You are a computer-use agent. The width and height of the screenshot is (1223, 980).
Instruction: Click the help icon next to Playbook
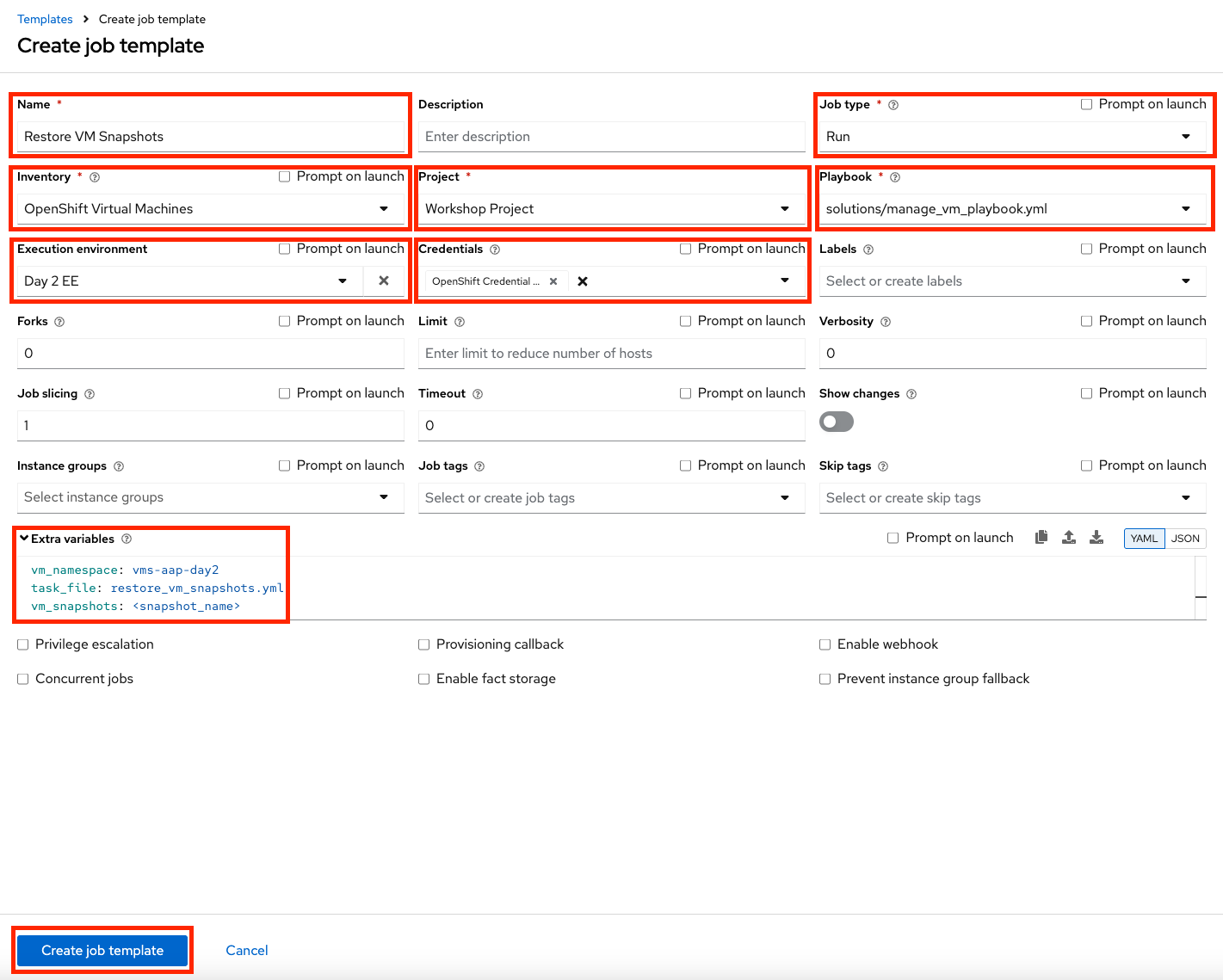click(x=895, y=177)
